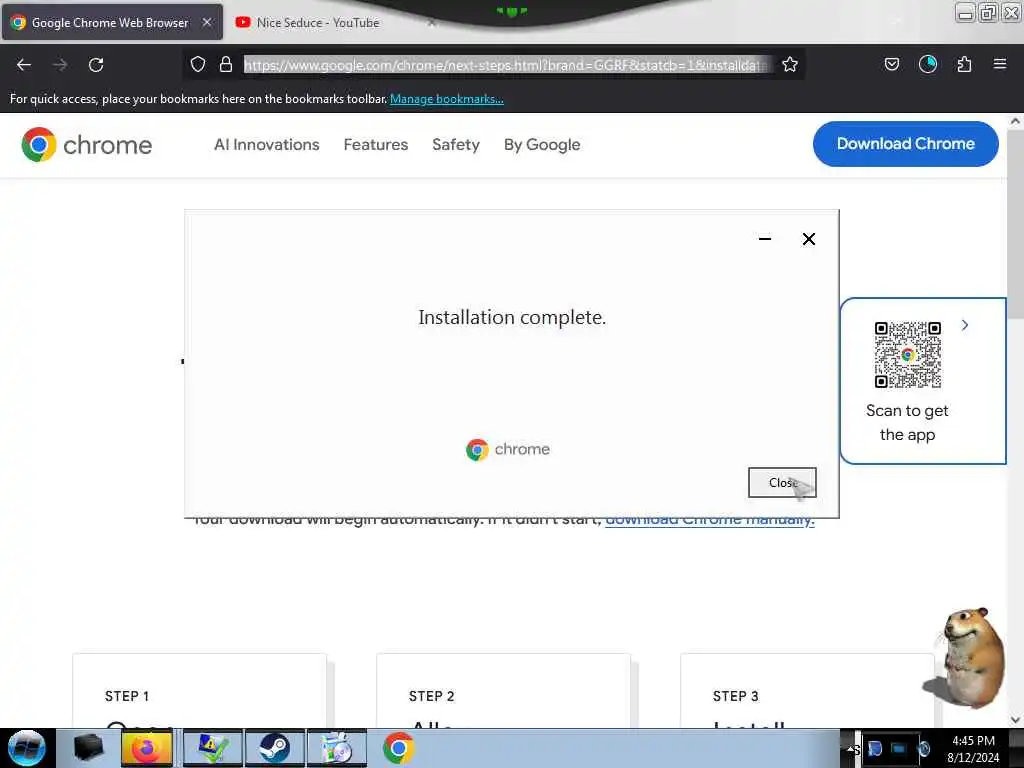Go back with the browser back arrow
Viewport: 1024px width, 768px height.
[x=24, y=65]
